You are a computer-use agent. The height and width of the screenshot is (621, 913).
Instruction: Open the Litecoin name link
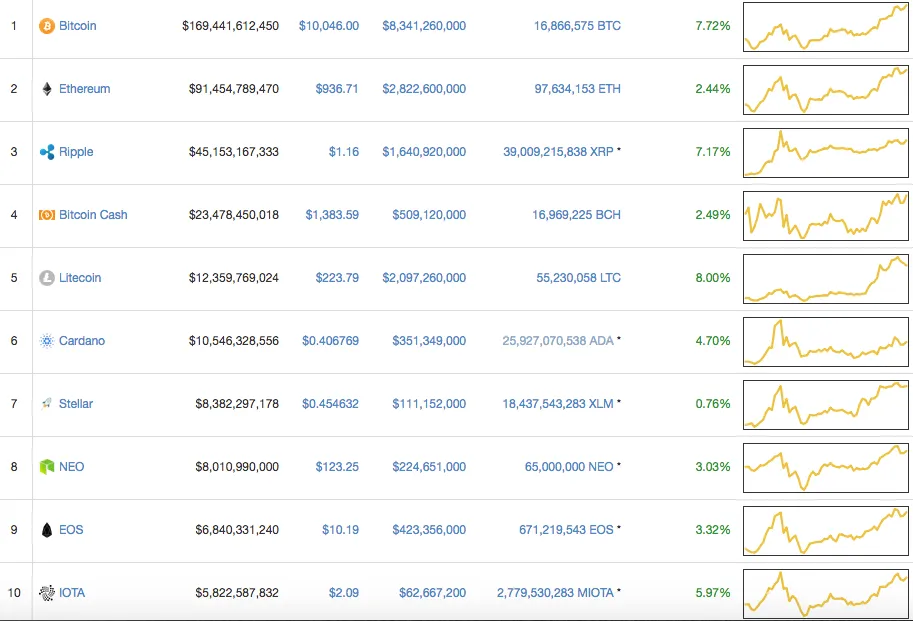80,278
